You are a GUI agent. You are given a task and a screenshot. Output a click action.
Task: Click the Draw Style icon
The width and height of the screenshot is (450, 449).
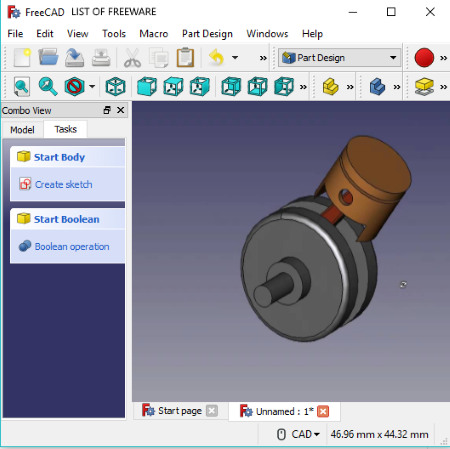click(x=74, y=87)
